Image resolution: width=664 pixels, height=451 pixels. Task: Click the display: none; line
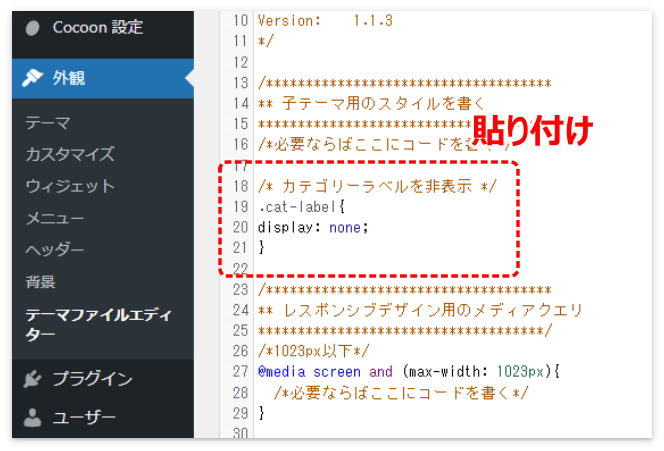pyautogui.click(x=313, y=227)
